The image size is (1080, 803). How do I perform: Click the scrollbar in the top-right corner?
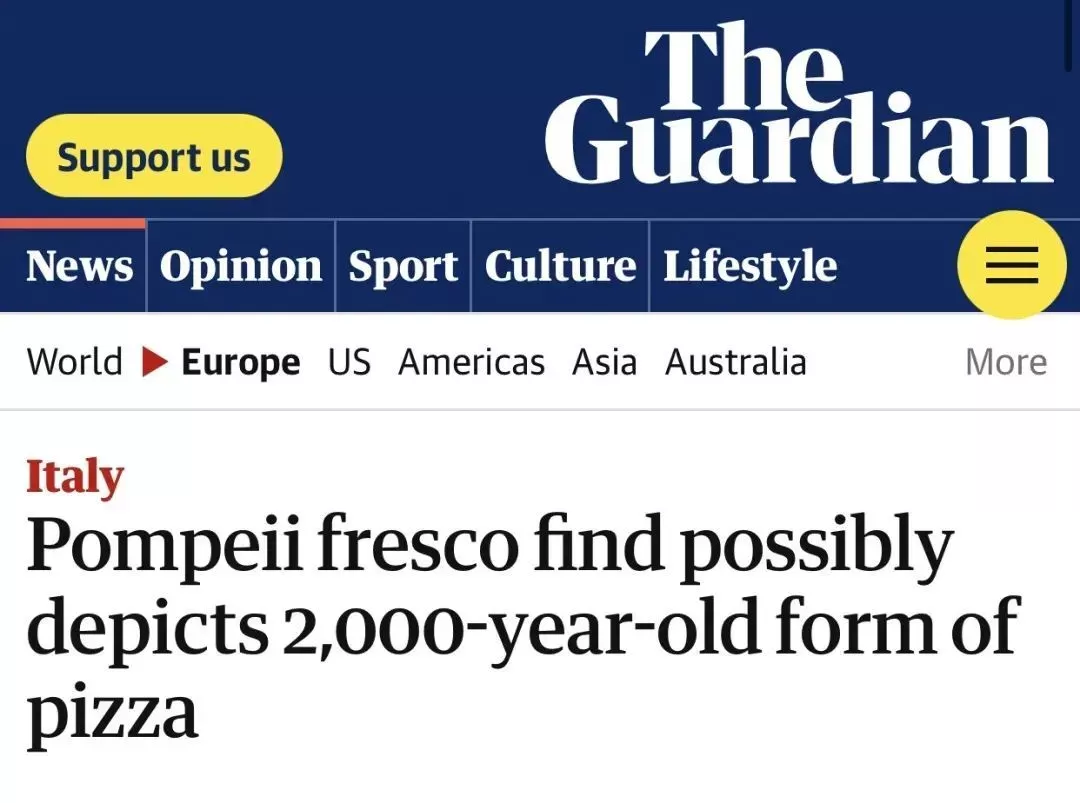coord(1070,34)
